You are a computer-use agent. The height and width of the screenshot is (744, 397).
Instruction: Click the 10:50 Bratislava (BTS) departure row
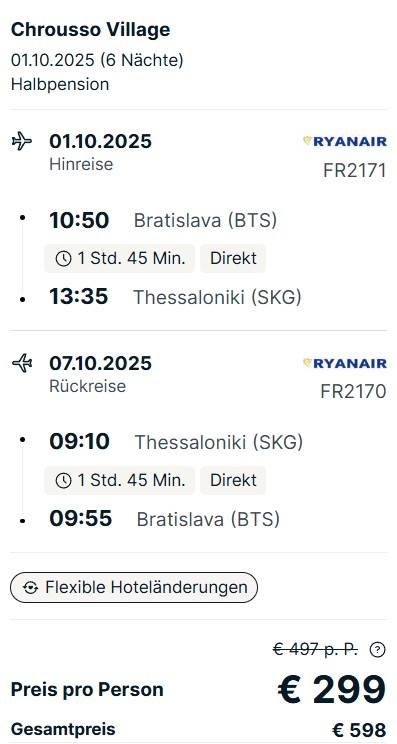[x=163, y=221]
